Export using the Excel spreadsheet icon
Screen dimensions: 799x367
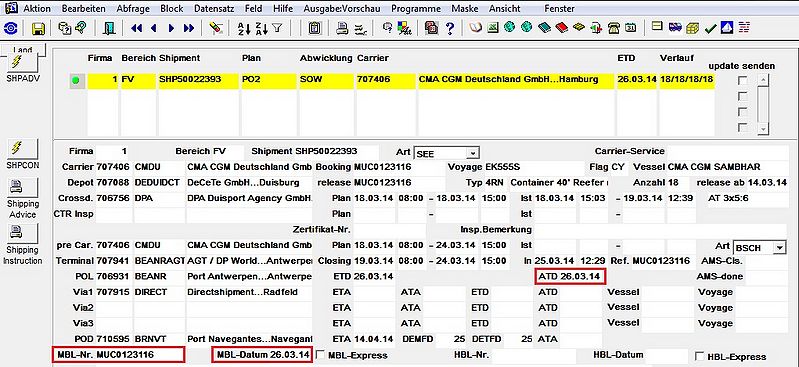pyautogui.click(x=492, y=28)
